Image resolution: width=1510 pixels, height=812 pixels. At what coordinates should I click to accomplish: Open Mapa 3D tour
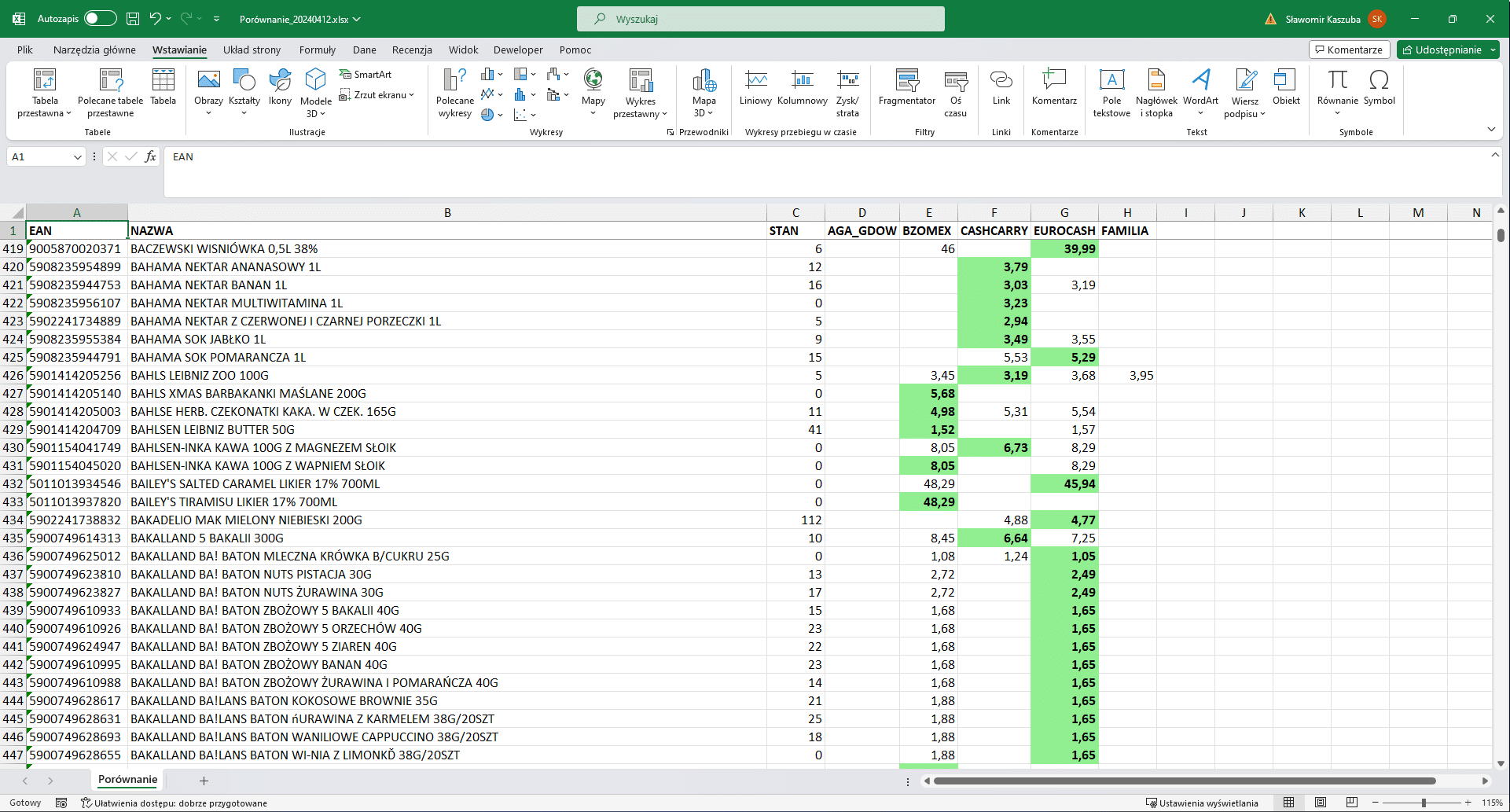(x=704, y=93)
